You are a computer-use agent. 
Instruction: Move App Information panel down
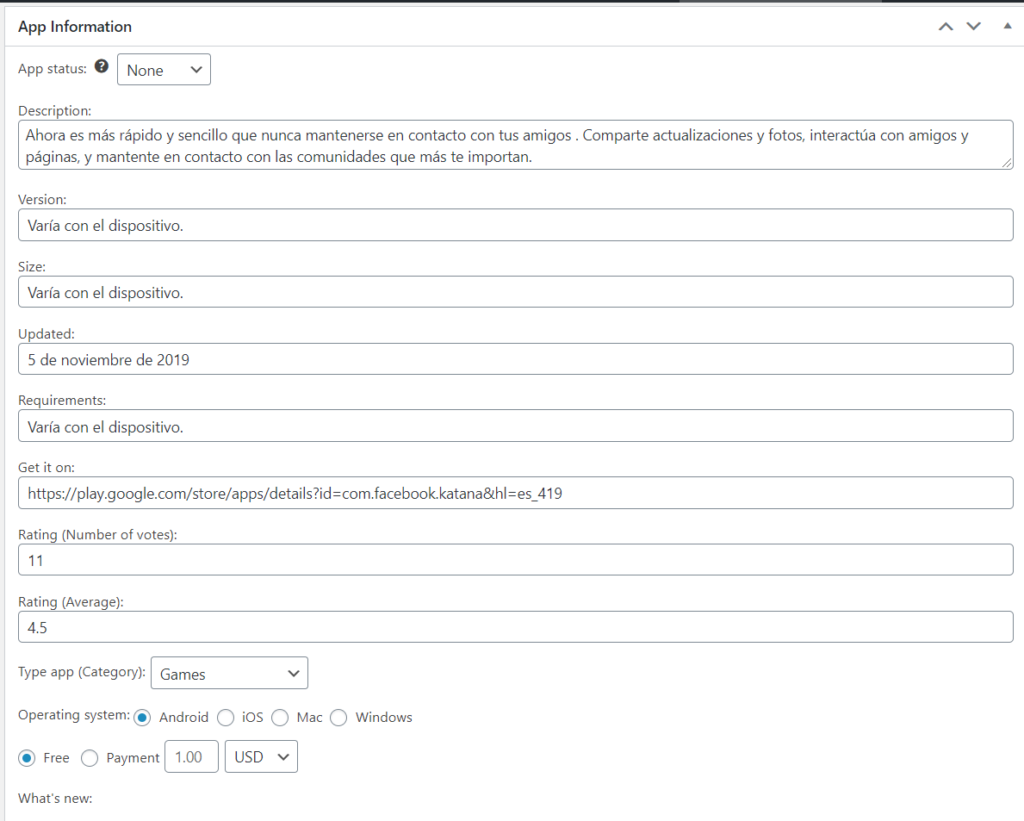974,27
